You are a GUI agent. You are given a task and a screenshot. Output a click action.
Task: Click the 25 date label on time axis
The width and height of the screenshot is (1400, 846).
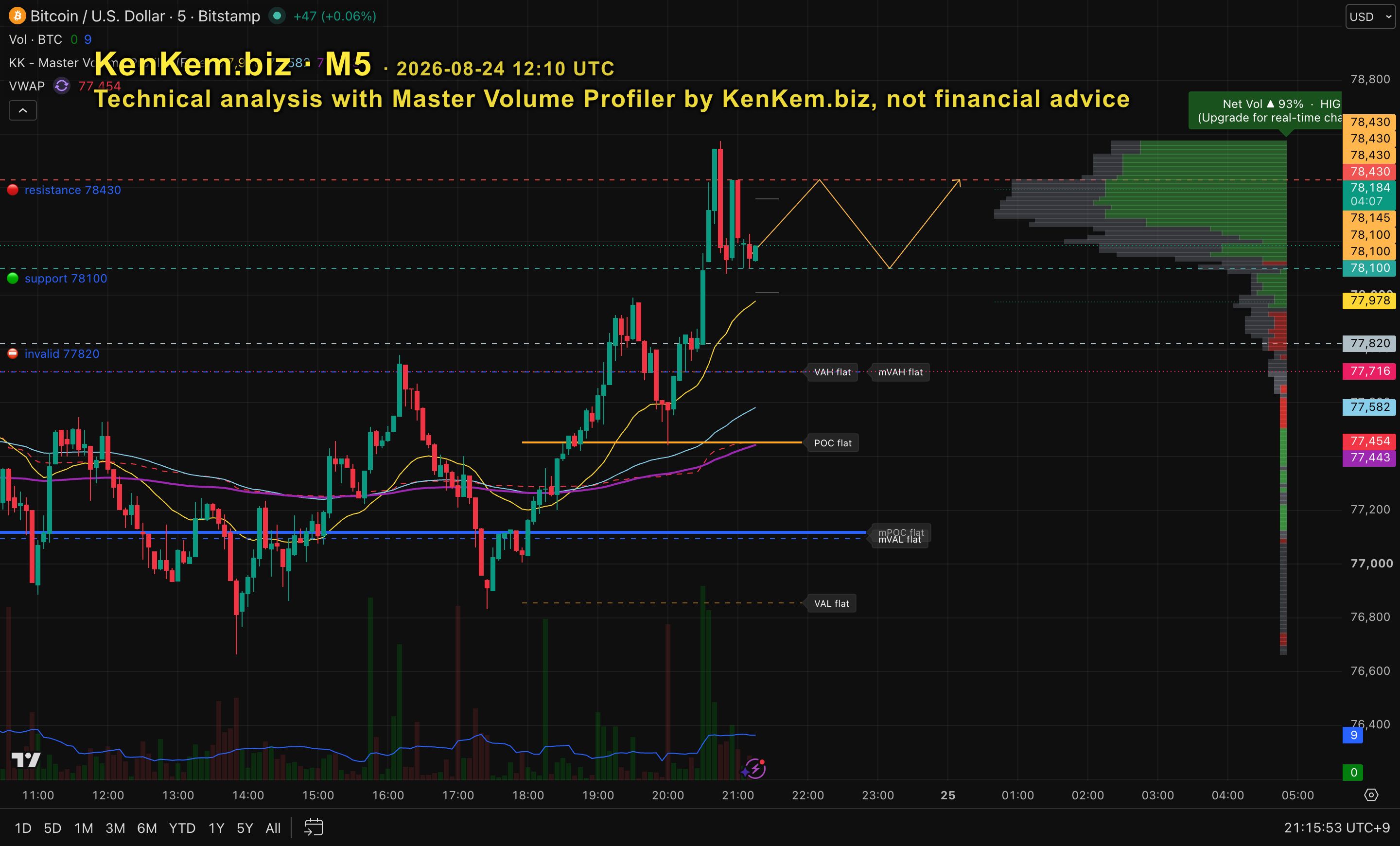coord(948,795)
